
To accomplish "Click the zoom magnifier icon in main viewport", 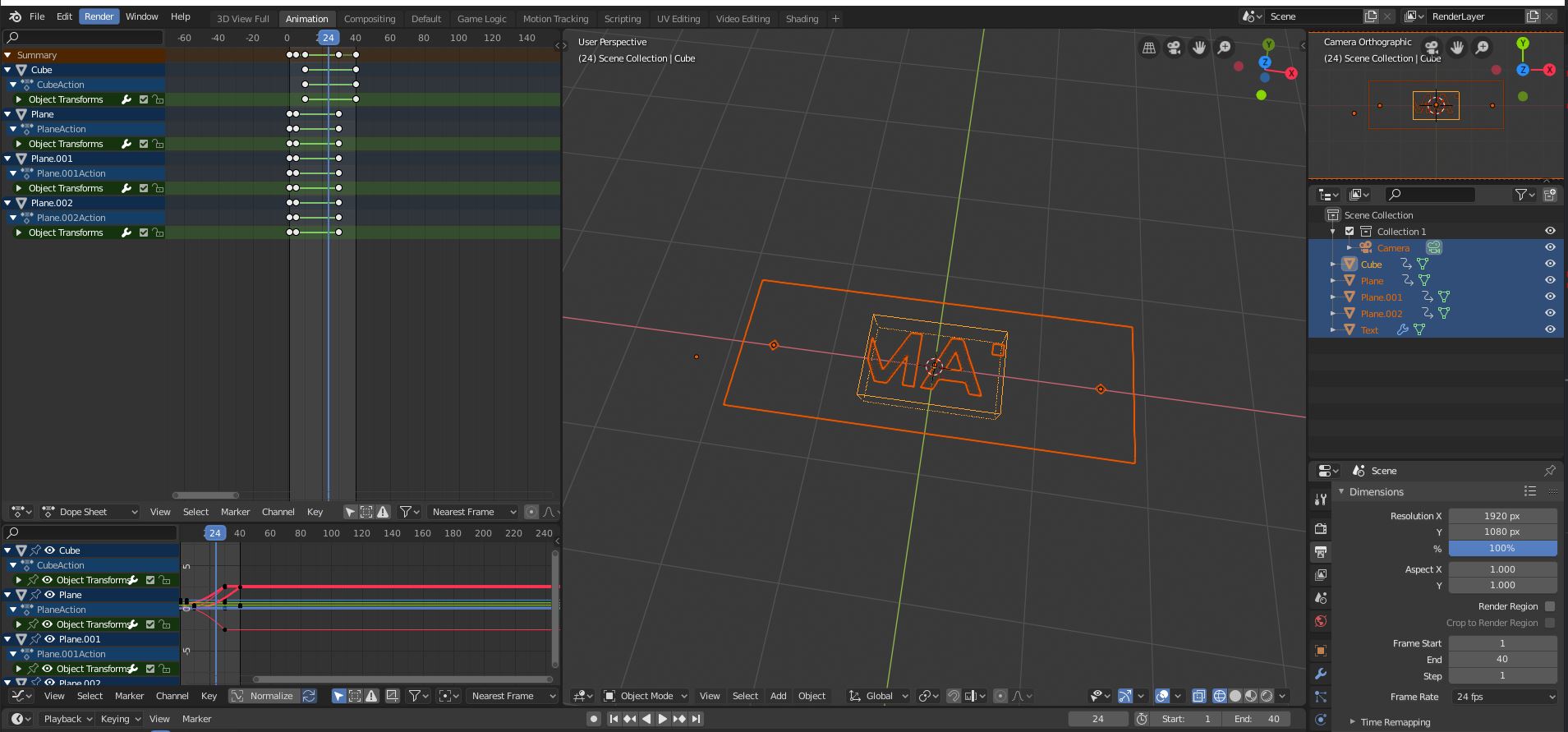I will 1224,48.
